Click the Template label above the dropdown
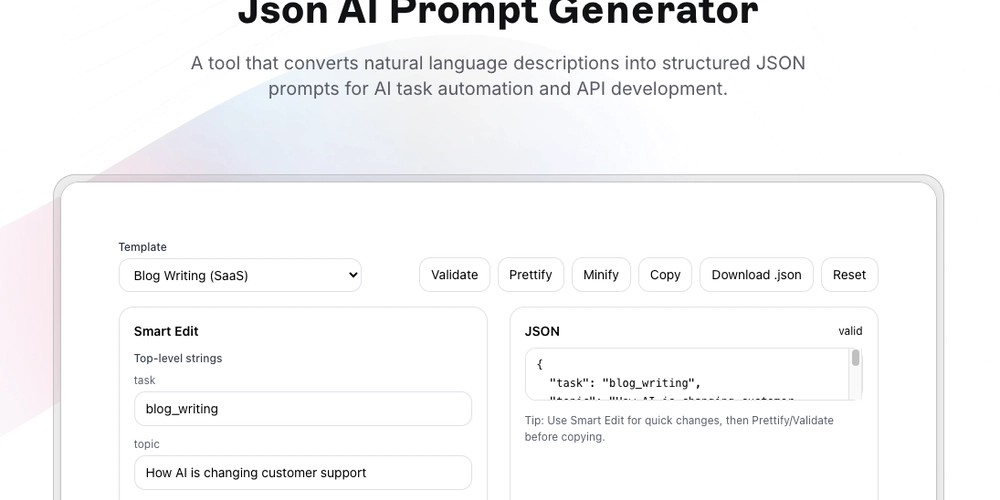This screenshot has height=500, width=1000. (x=142, y=247)
